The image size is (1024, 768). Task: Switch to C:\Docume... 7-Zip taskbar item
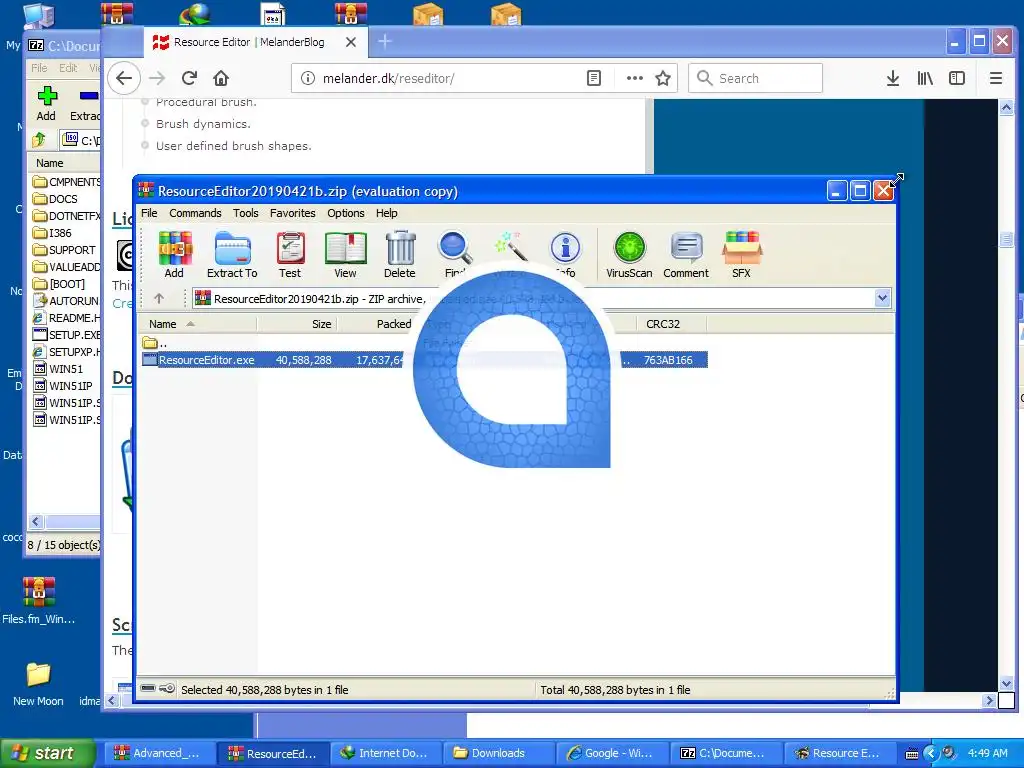pos(724,753)
